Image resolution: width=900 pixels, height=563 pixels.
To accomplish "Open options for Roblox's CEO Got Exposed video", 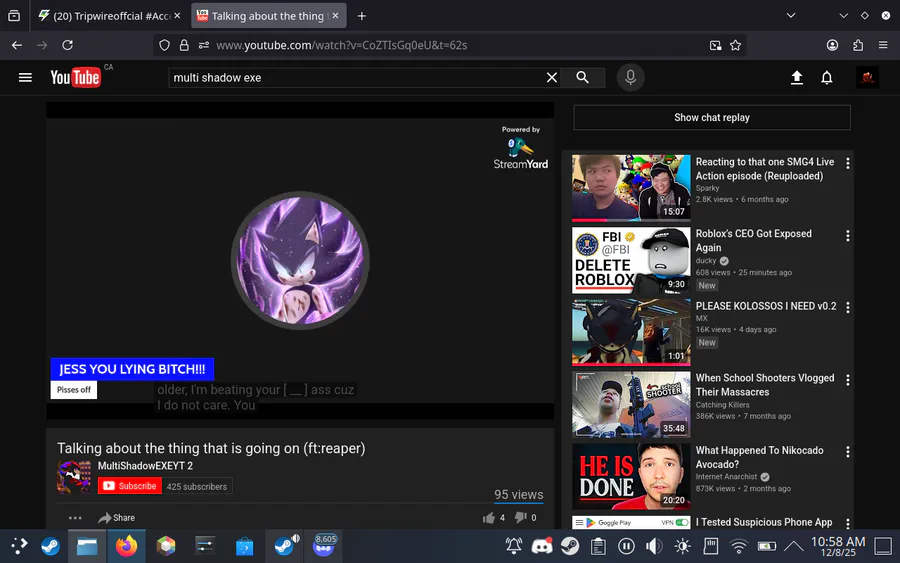I will [x=848, y=235].
